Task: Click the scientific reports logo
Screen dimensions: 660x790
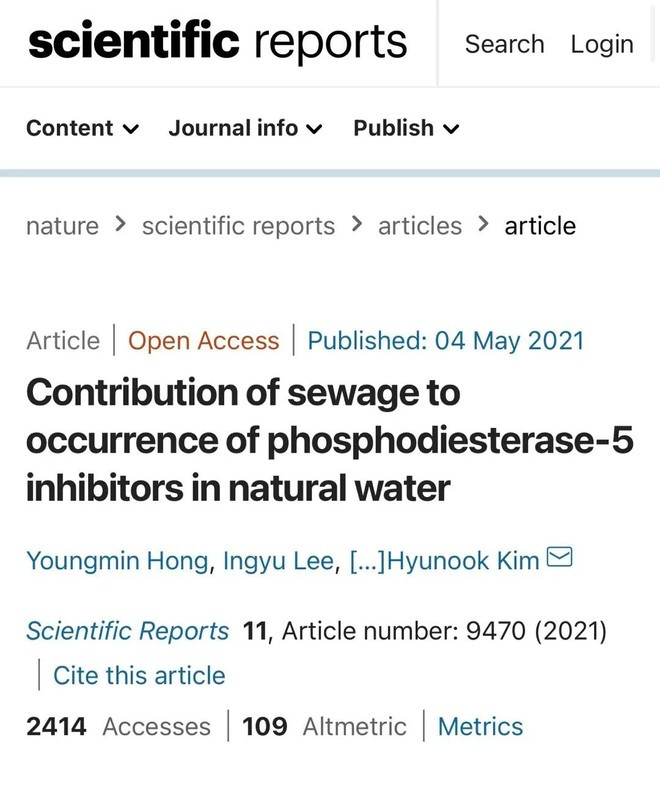Action: coord(217,43)
